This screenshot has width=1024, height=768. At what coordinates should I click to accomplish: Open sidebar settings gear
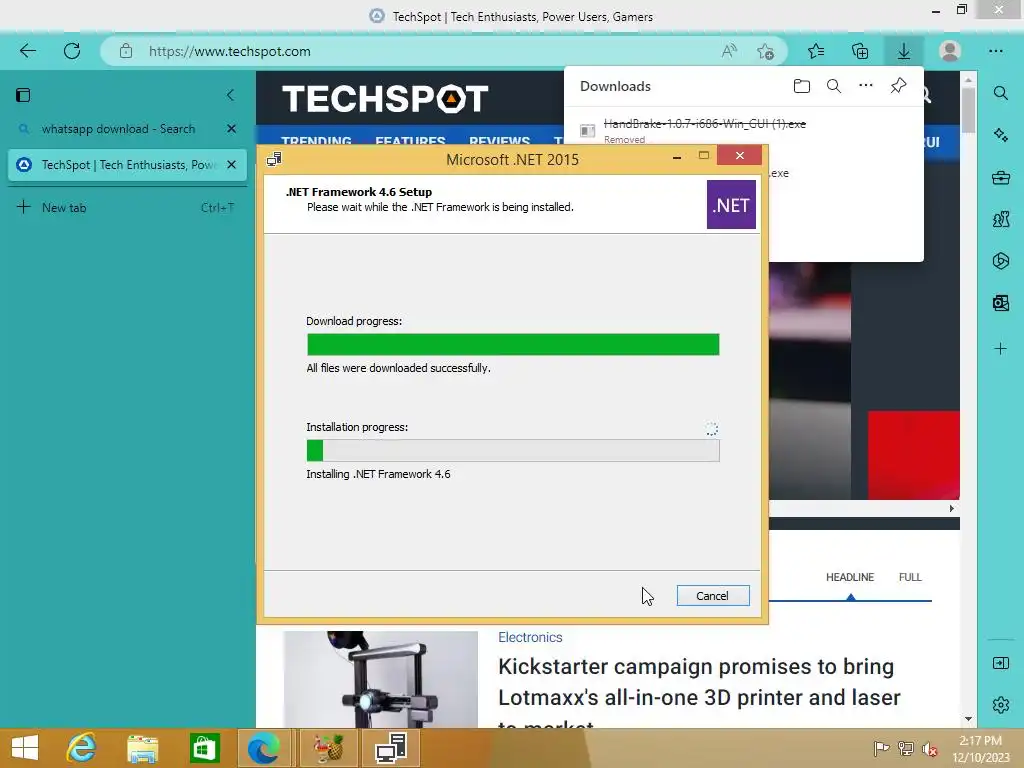(x=1000, y=705)
